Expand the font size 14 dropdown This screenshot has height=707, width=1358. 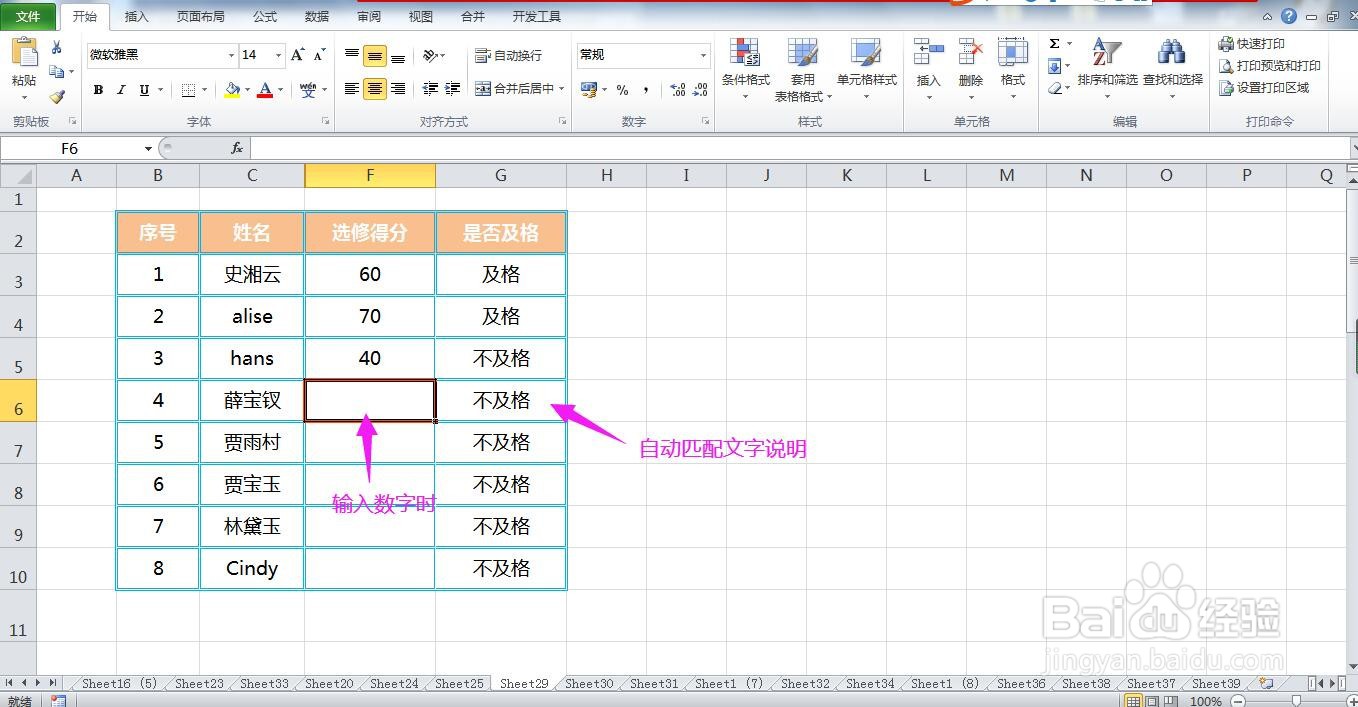click(x=279, y=55)
